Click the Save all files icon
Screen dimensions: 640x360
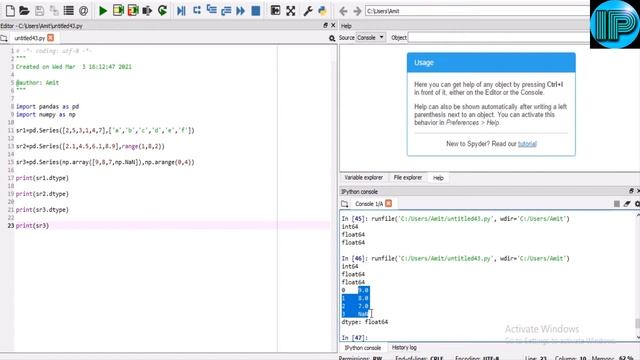[x=54, y=11]
